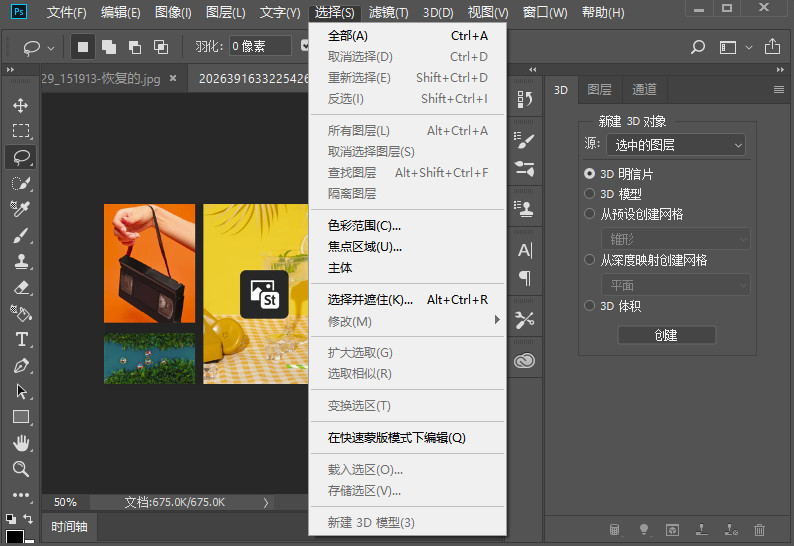This screenshot has width=794, height=546.
Task: Select the 3D 体积 radio button
Action: click(x=589, y=306)
